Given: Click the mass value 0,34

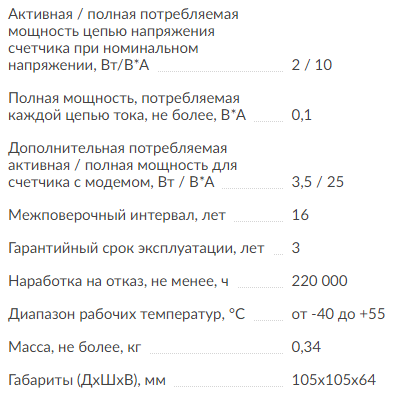Looking at the screenshot, I should [306, 347].
